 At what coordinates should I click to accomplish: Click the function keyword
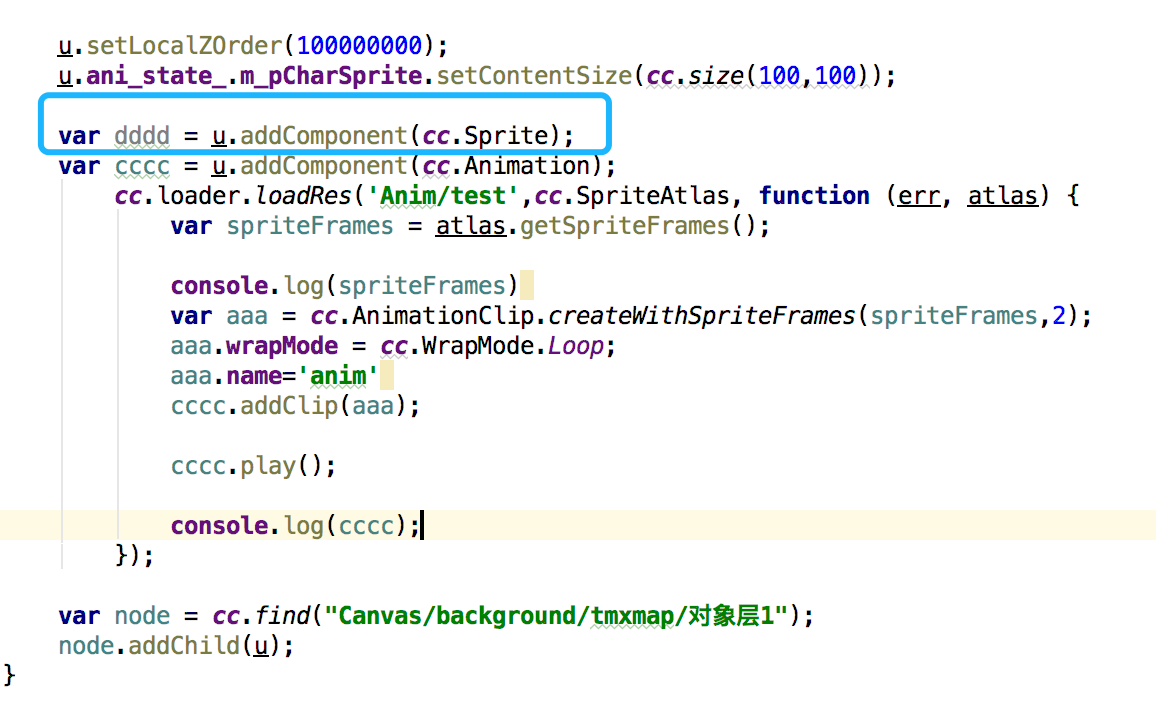tap(814, 195)
